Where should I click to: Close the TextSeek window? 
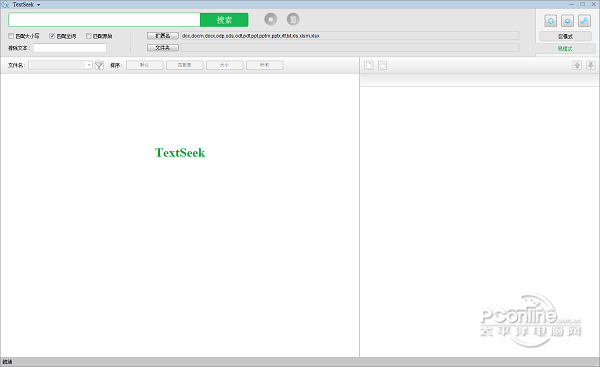(593, 4)
